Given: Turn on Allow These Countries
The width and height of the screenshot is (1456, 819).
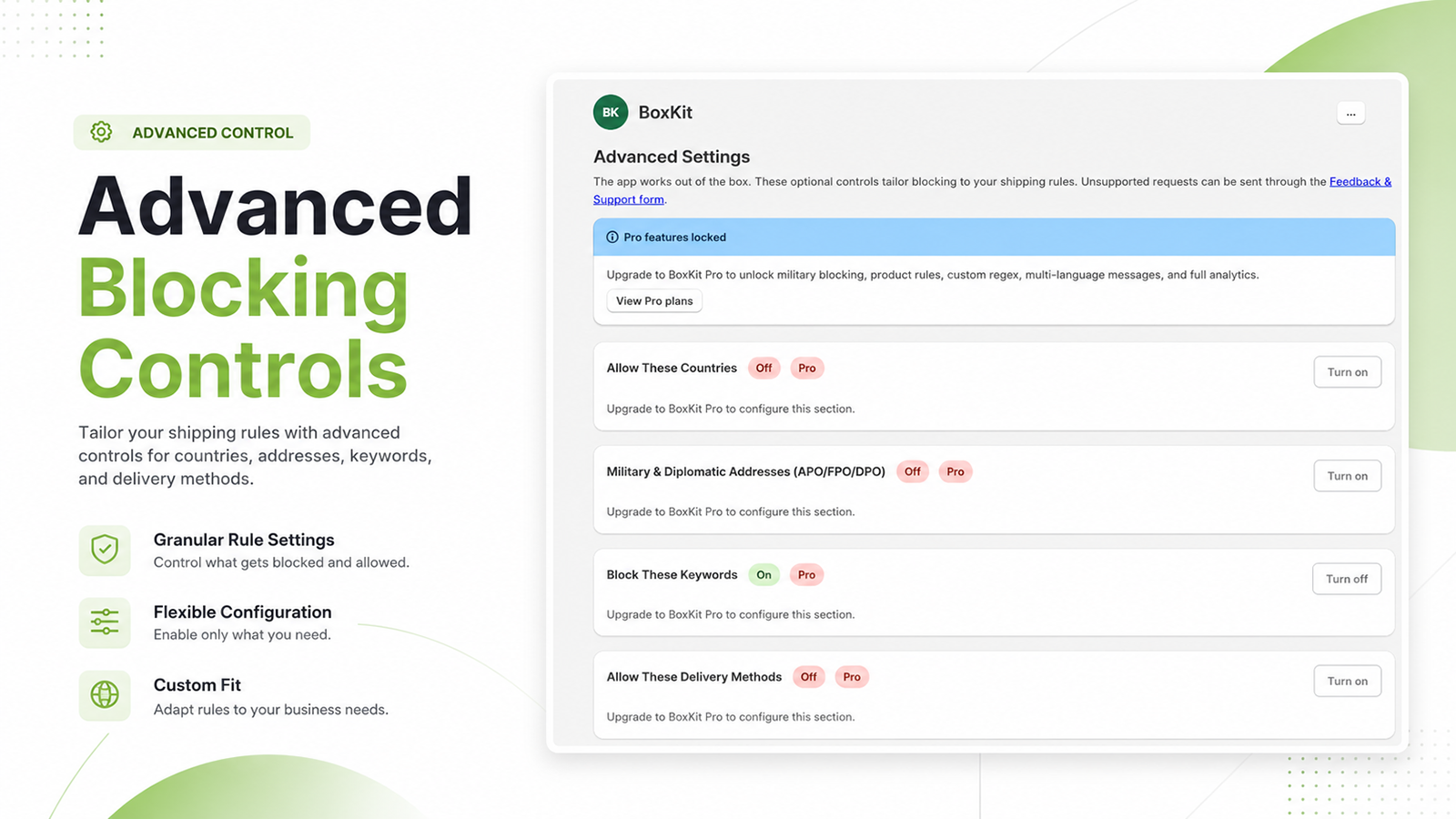Looking at the screenshot, I should 1347,372.
